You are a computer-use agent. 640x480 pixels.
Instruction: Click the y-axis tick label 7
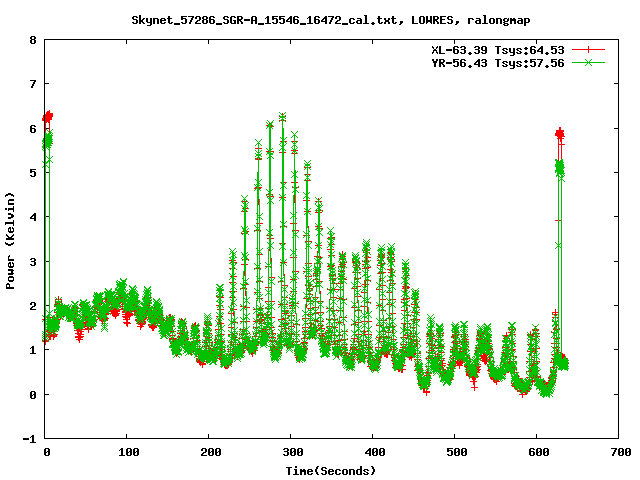click(33, 84)
